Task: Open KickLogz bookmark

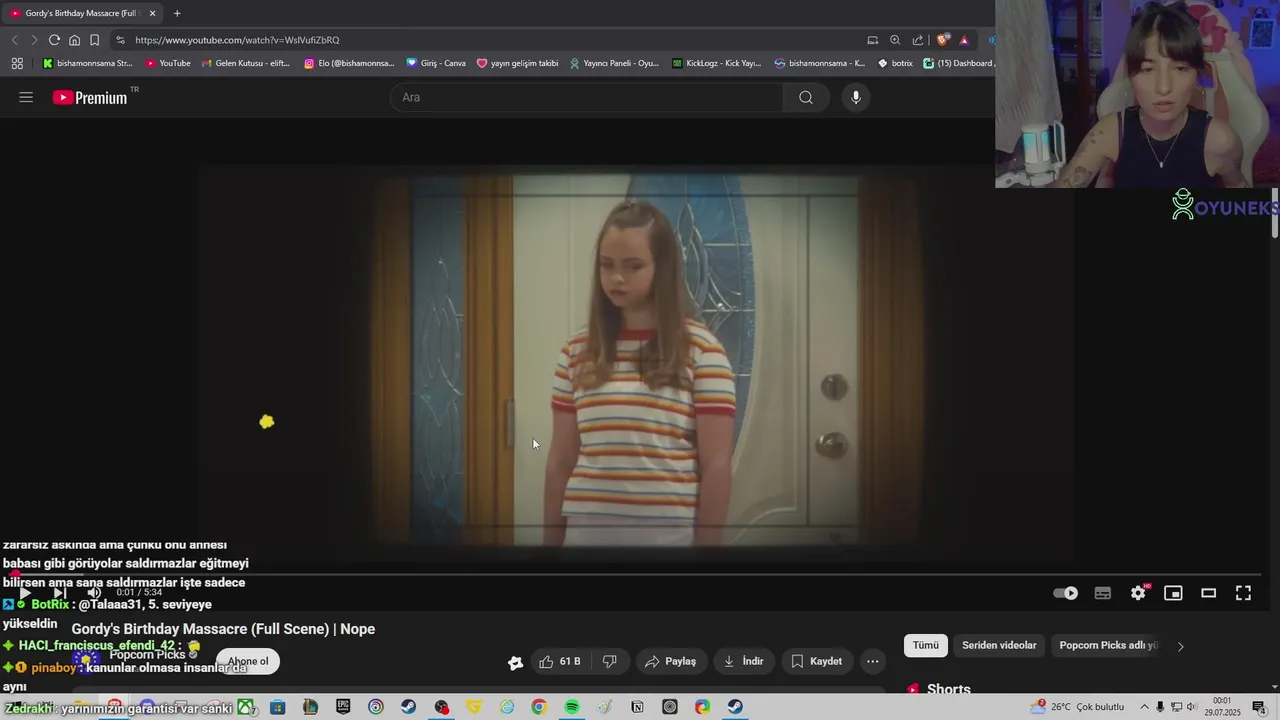Action: (717, 63)
